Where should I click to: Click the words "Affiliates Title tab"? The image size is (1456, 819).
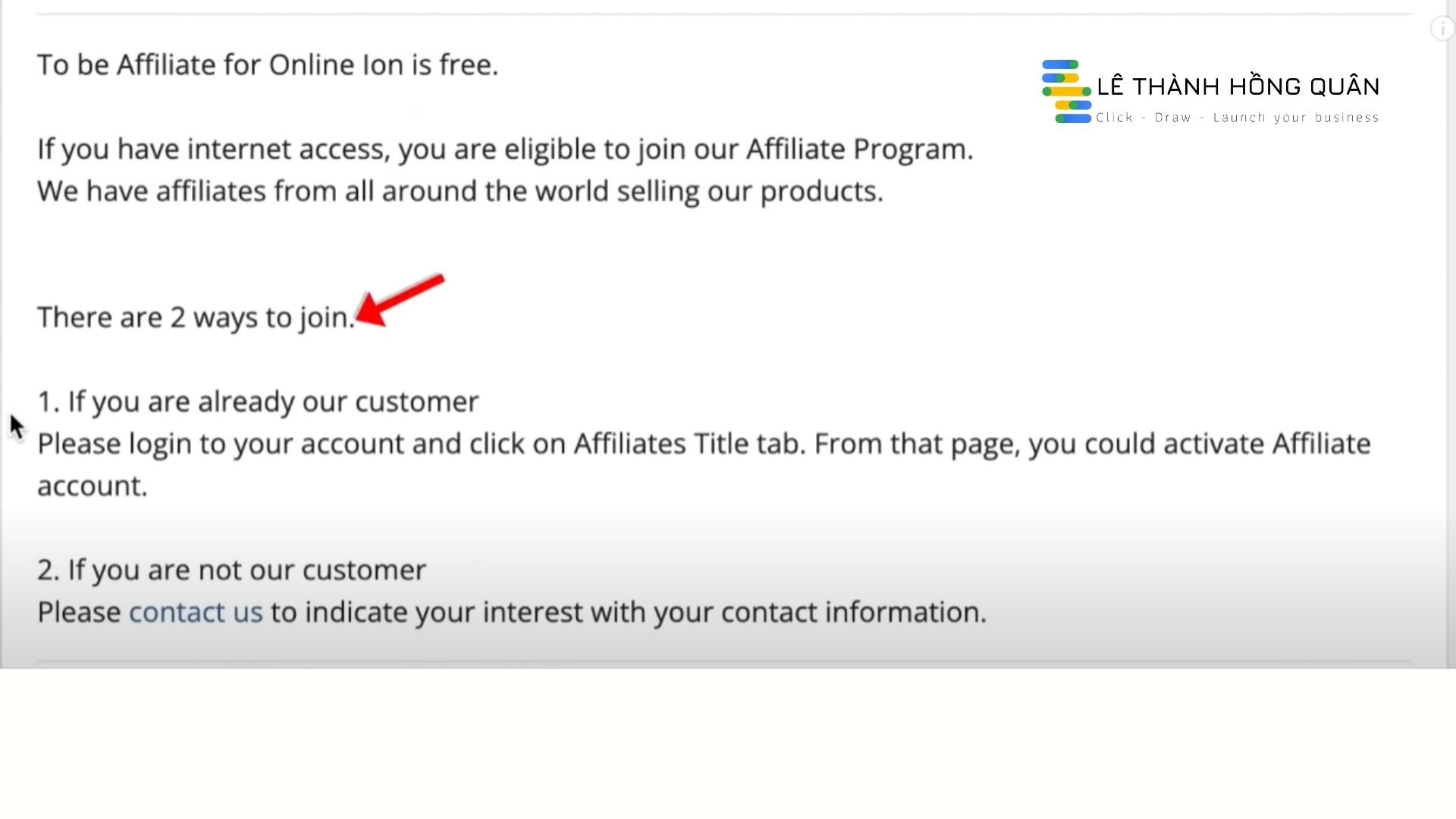[688, 444]
